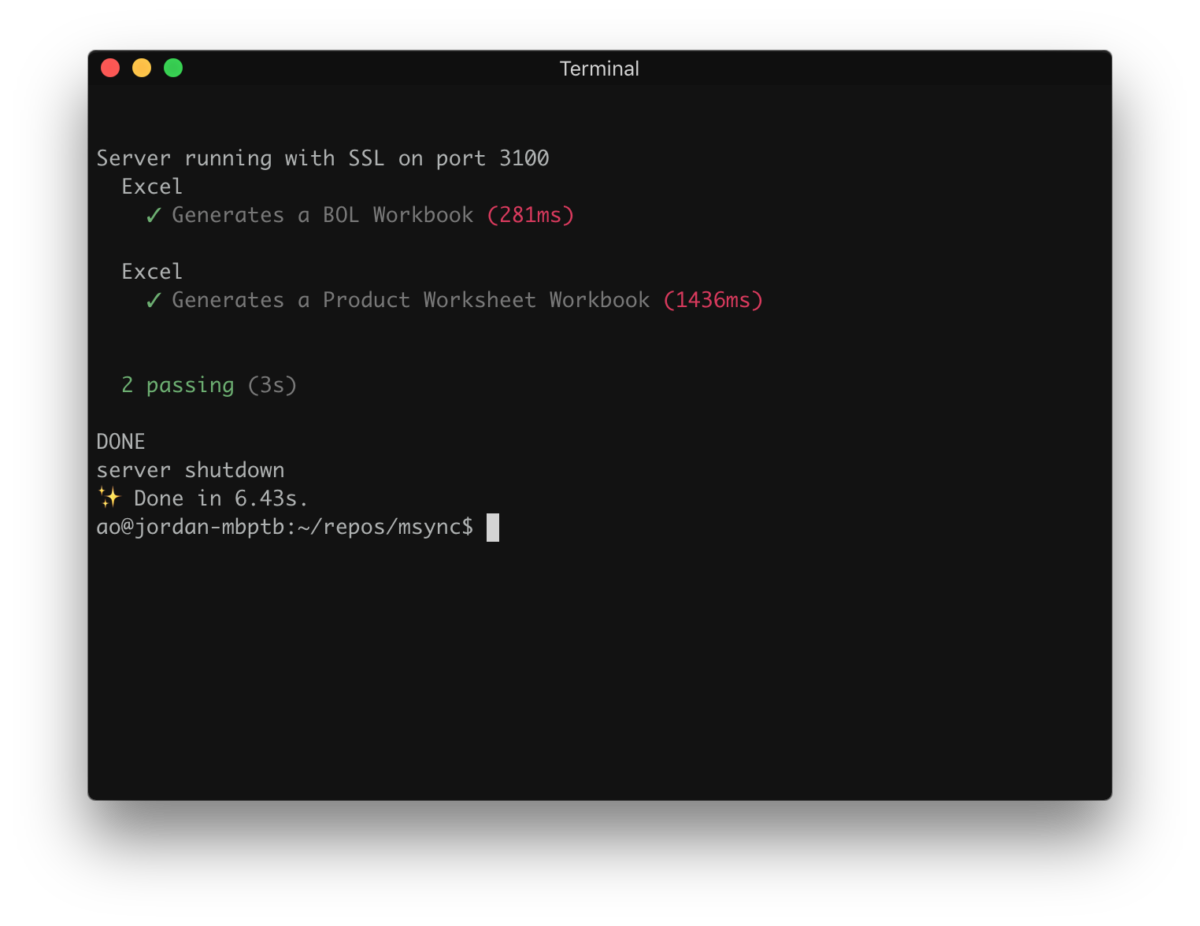Screen dimensions: 1200x926
Task: Click the server shutdown message
Action: coord(190,469)
